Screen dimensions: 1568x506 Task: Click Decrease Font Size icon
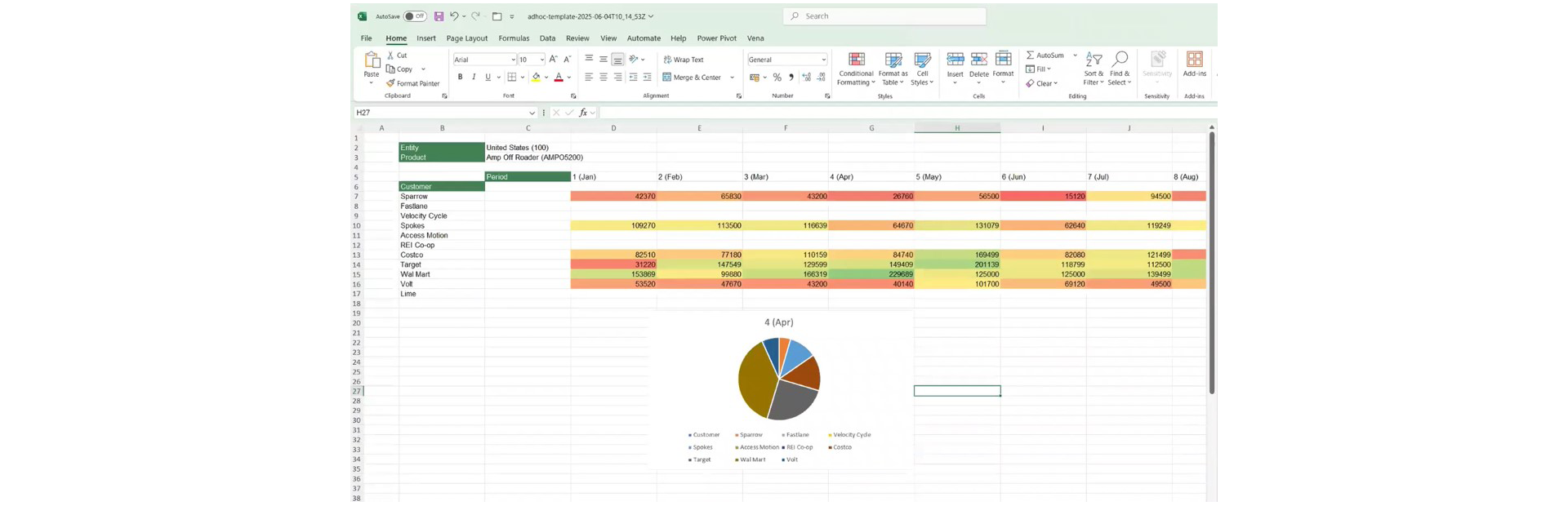click(x=568, y=60)
